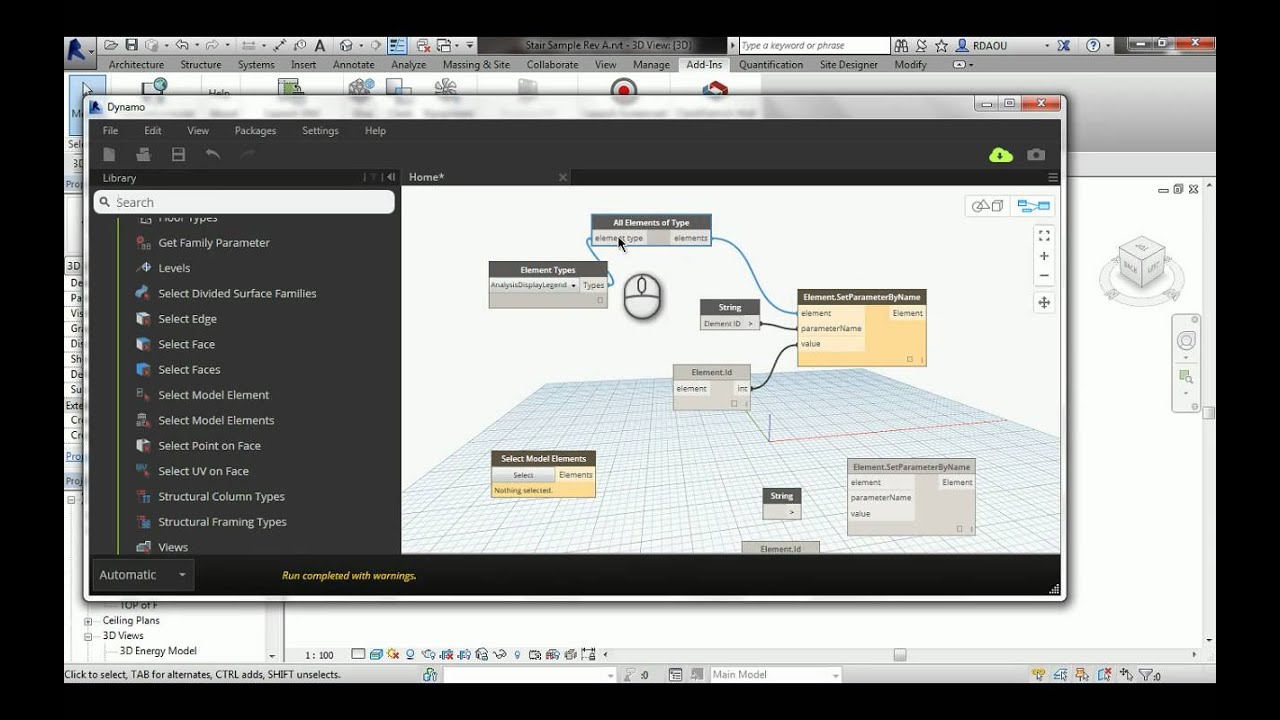Collapse the 3D Views tree node
The image size is (1280, 720).
click(88, 636)
